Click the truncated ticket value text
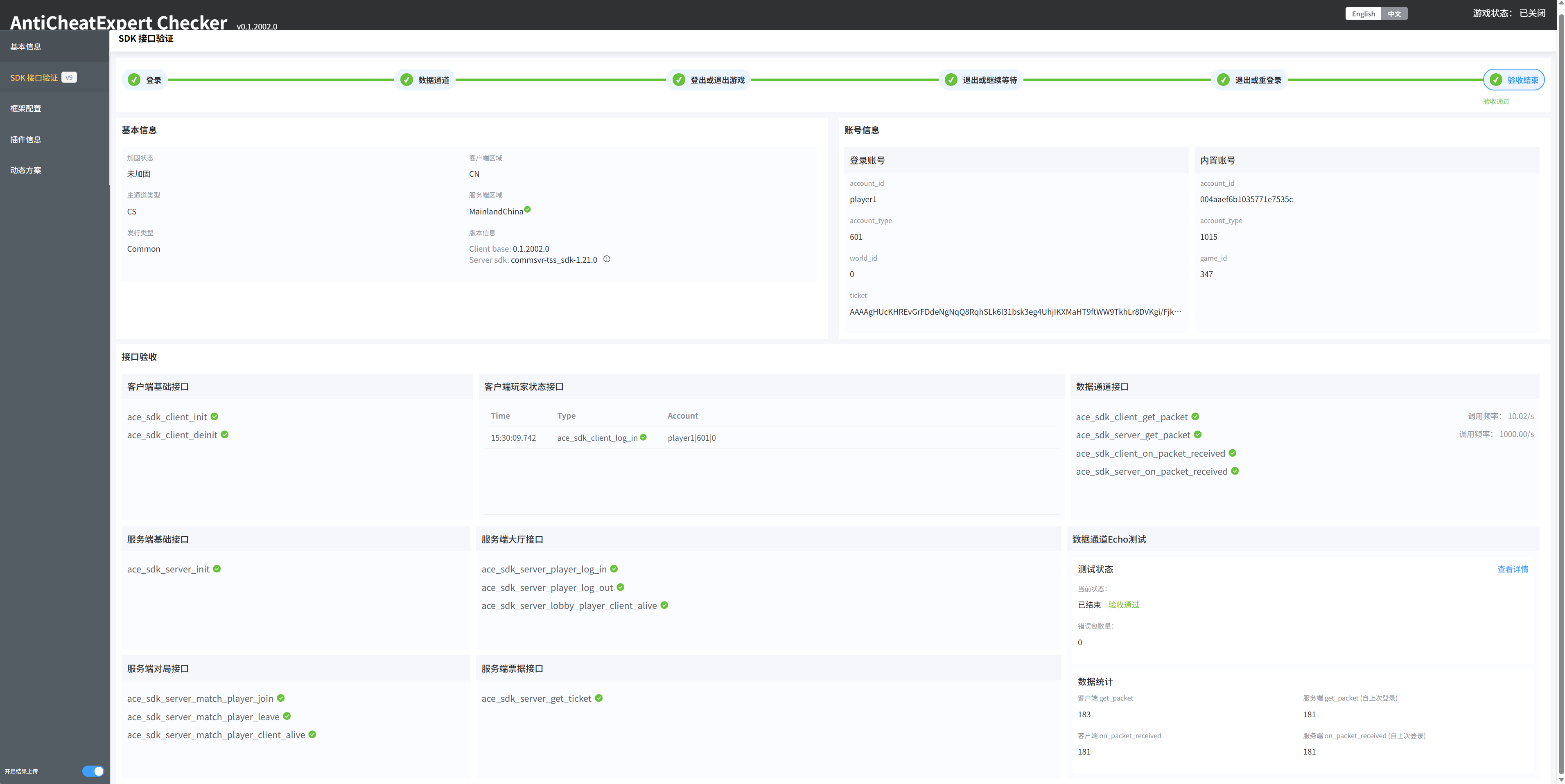1565x784 pixels. pyautogui.click(x=1015, y=312)
